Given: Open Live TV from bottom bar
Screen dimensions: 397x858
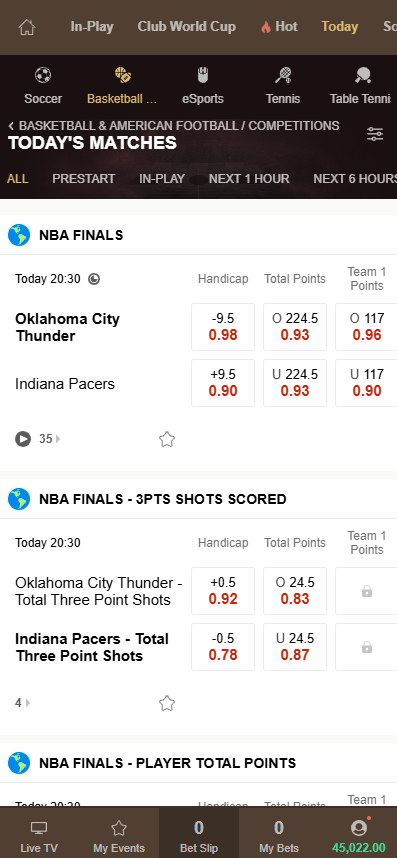Looking at the screenshot, I should (39, 838).
